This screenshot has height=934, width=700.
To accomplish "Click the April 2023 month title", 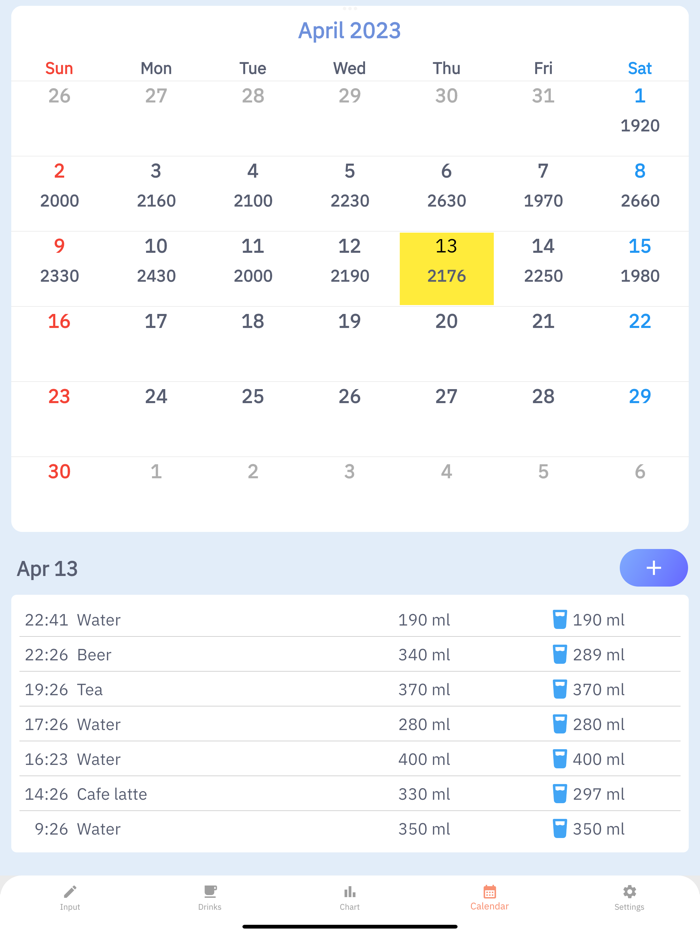I will pos(349,31).
